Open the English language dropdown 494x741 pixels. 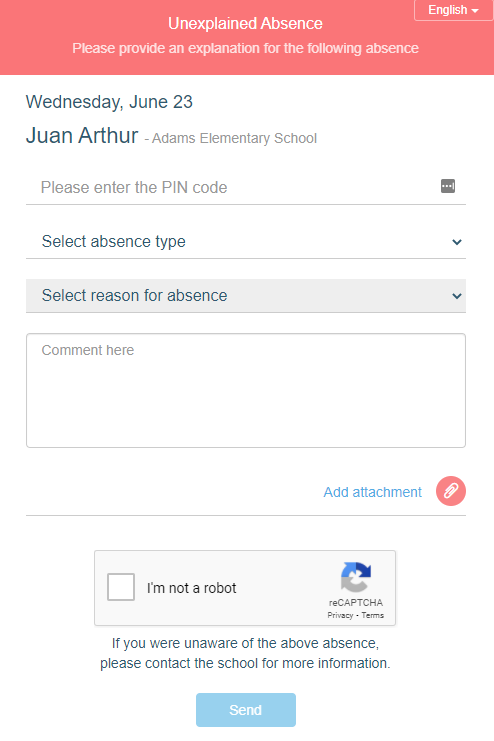click(453, 10)
